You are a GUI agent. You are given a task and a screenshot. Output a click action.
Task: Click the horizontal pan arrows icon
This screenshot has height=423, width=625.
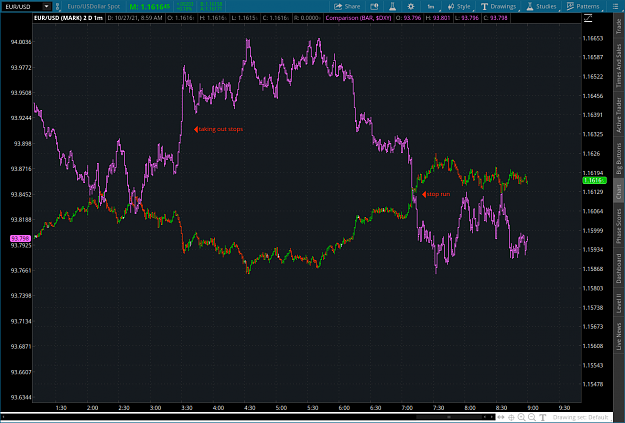(x=501, y=417)
